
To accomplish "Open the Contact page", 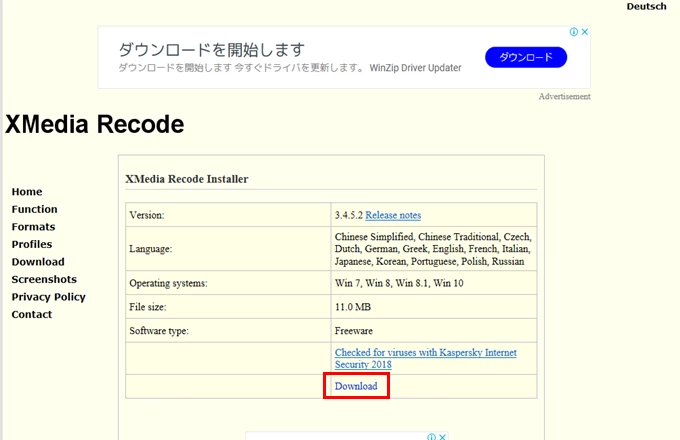I will click(32, 314).
